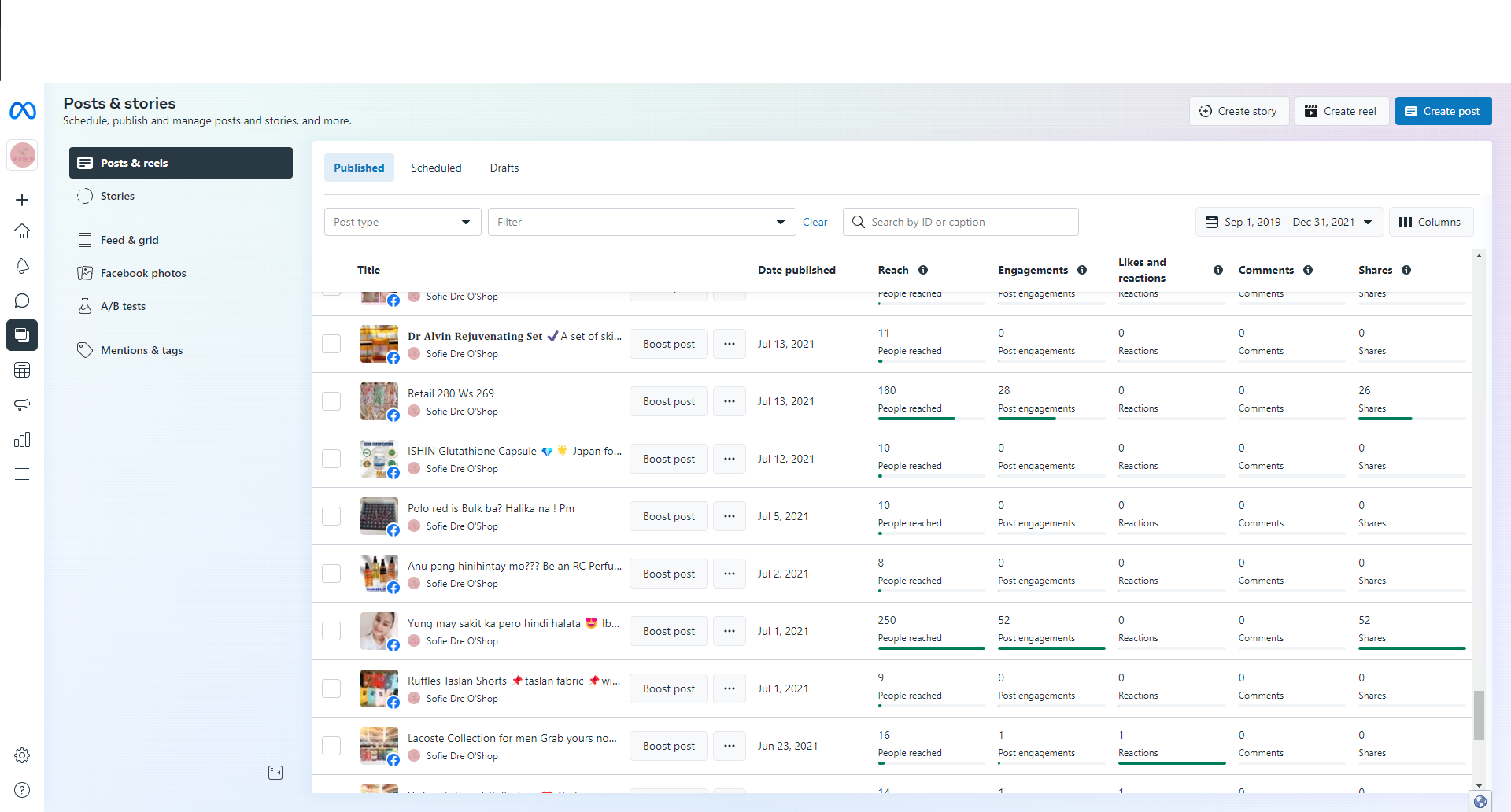This screenshot has height=812, width=1511.
Task: Select checkbox for Dr Alvin Rejuvenating Set
Action: coord(331,344)
